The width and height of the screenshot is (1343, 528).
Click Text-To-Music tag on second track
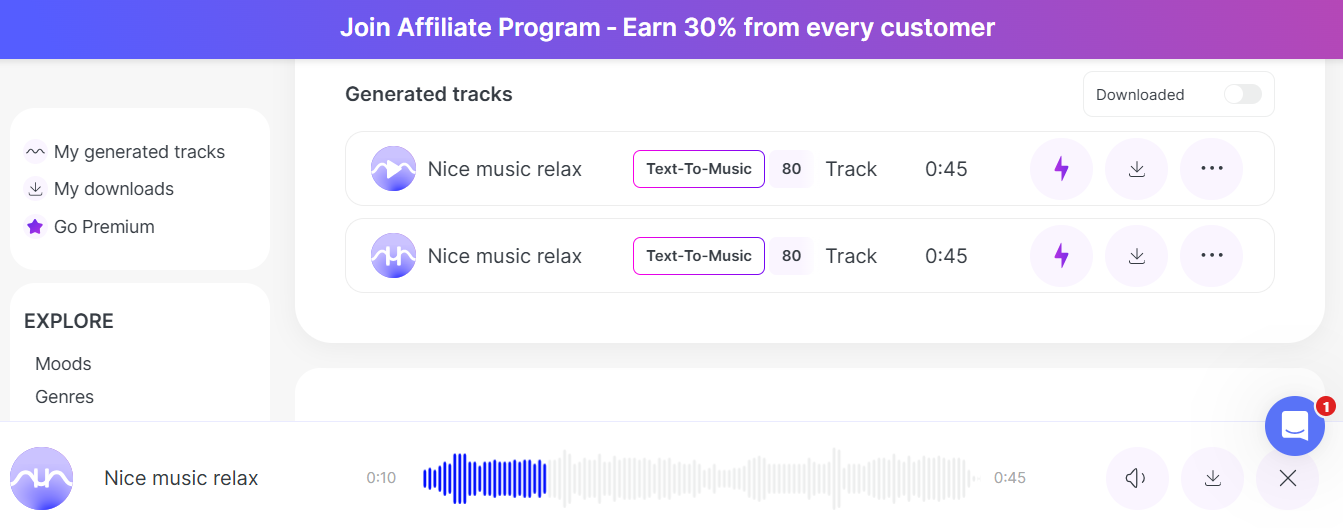[699, 256]
